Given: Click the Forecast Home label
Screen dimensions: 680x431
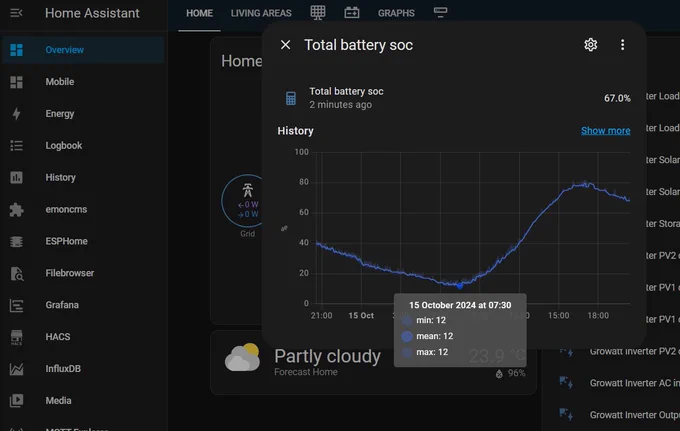Looking at the screenshot, I should pyautogui.click(x=306, y=372).
